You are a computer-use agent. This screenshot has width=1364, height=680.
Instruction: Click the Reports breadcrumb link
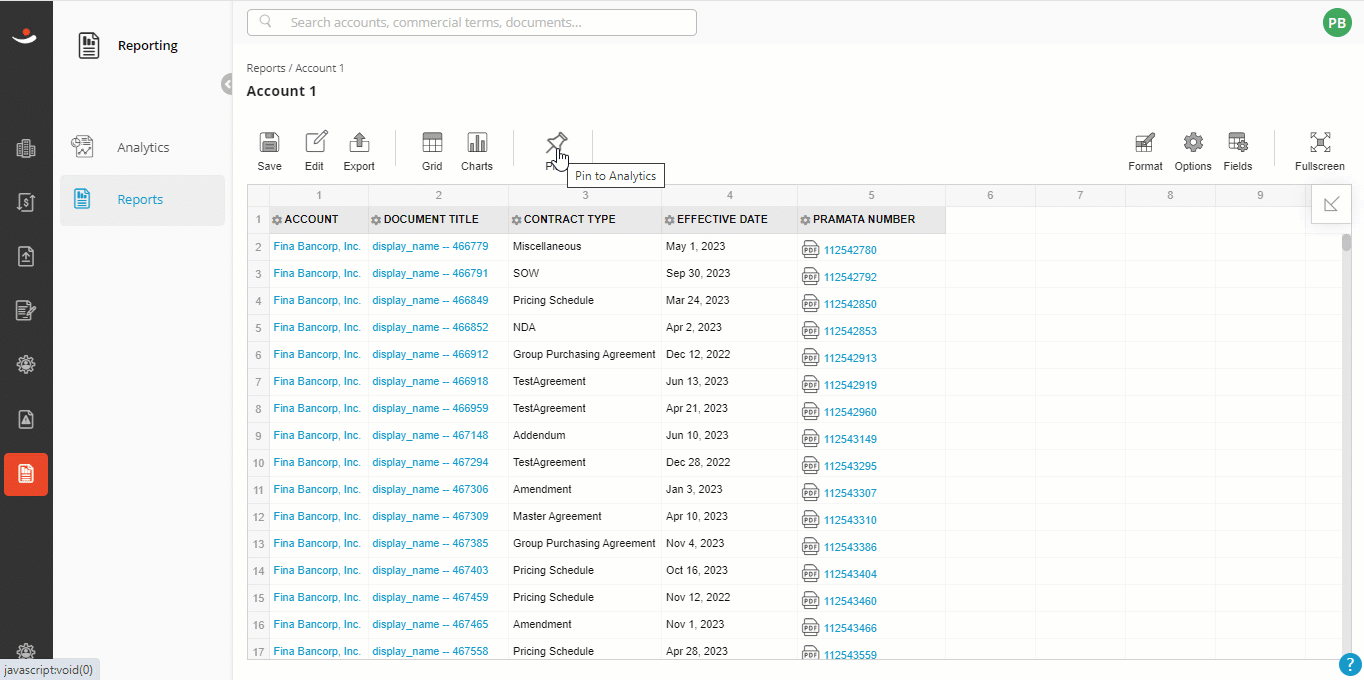(266, 68)
